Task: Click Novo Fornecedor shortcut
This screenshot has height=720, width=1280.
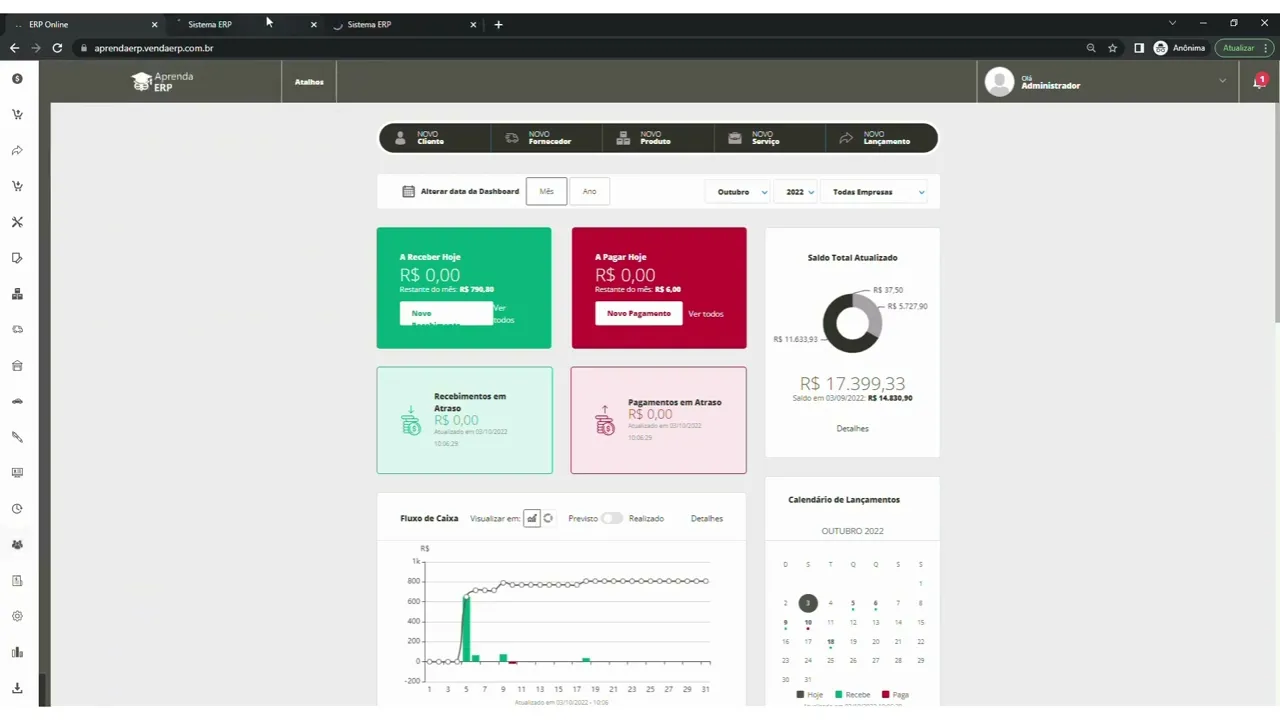Action: click(546, 138)
